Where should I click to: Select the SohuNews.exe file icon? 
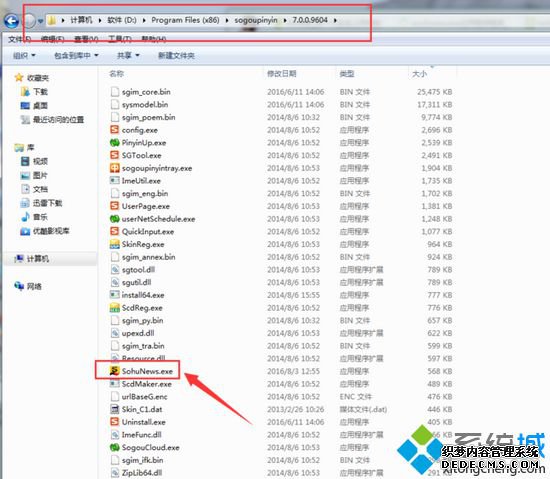(114, 371)
